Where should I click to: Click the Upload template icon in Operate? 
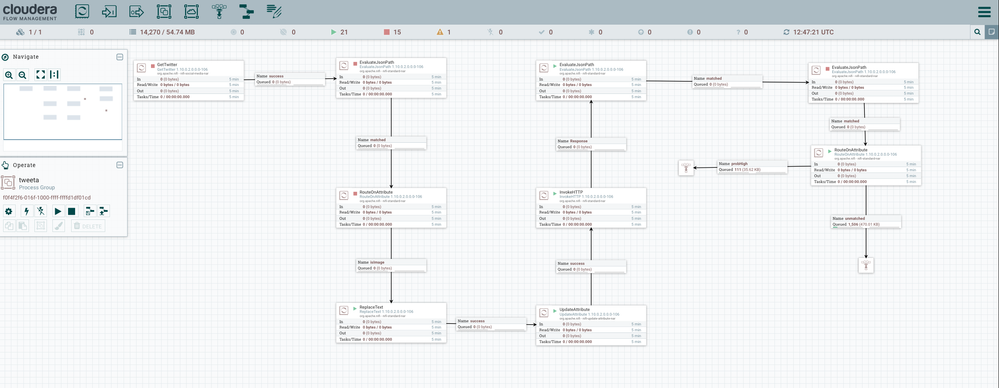click(x=103, y=211)
